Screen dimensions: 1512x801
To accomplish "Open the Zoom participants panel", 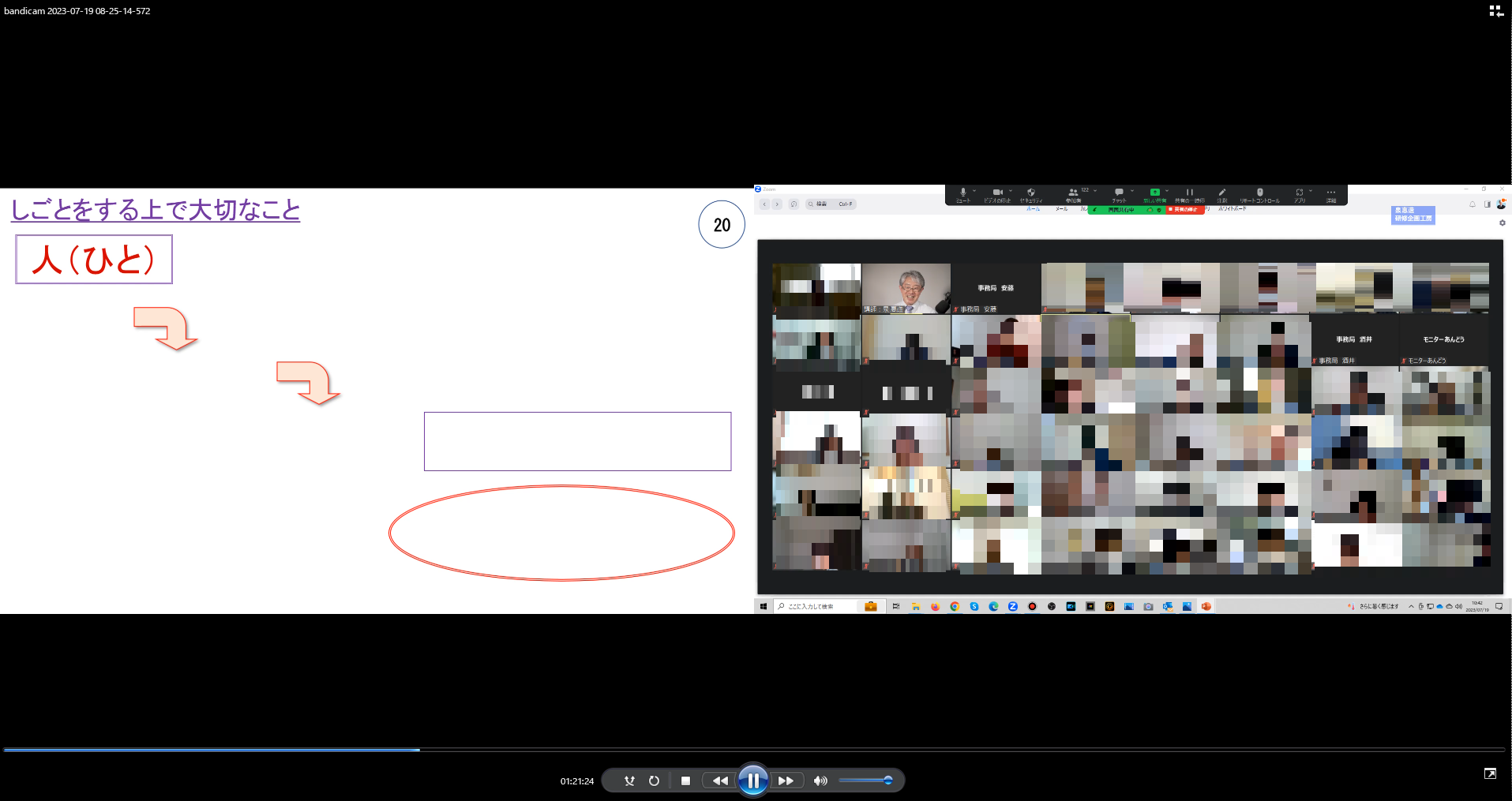I will [x=1073, y=195].
